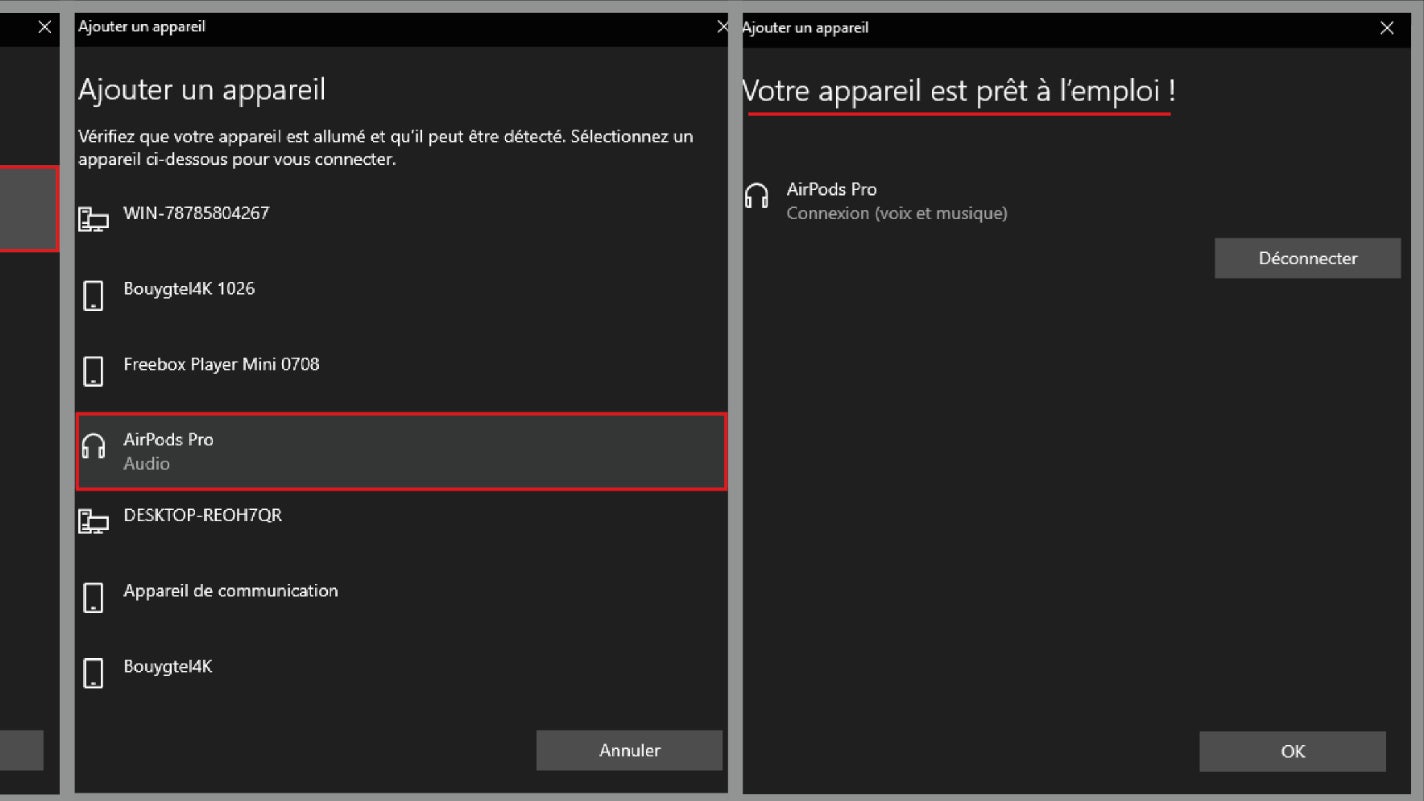
Task: Click the icon next to Appareil de communication
Action: [x=93, y=597]
